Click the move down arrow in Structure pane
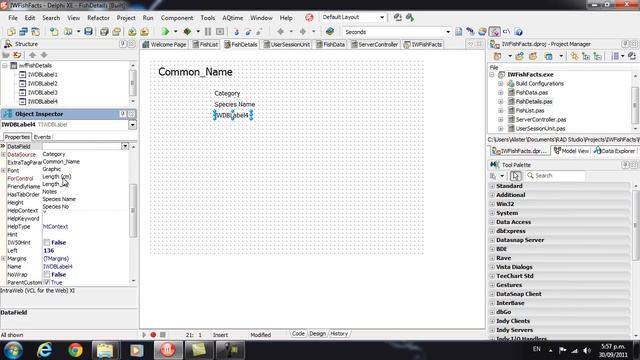Screen dimensions: 640x360 tap(44, 55)
